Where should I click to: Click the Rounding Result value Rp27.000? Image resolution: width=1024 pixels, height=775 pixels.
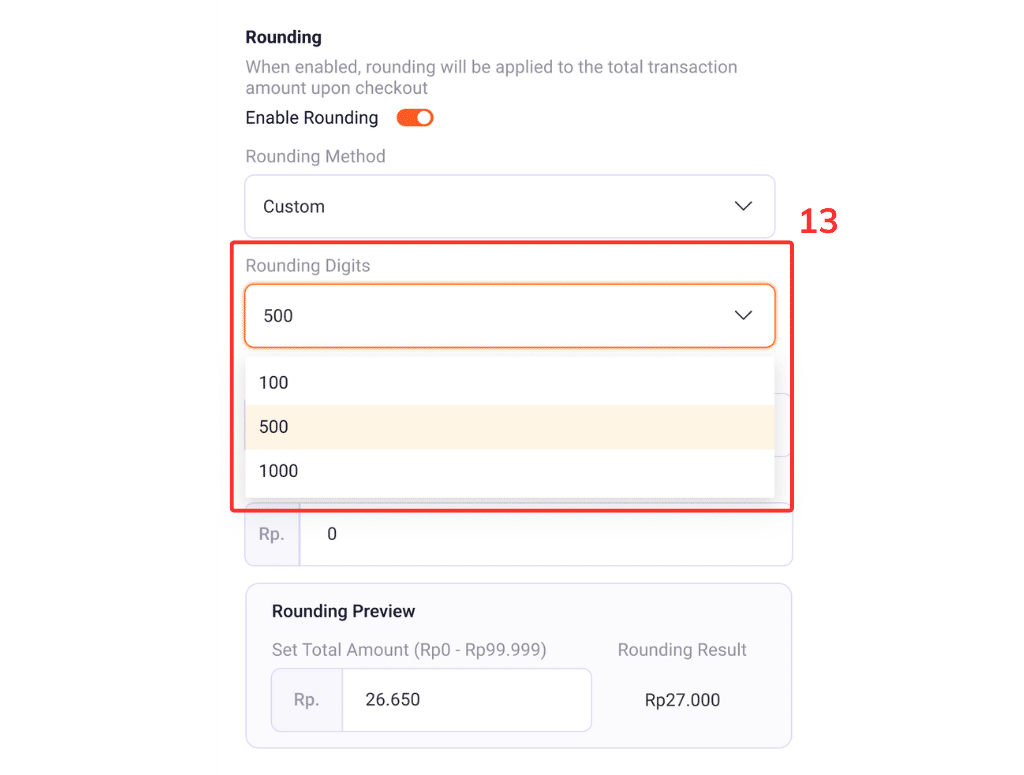[x=682, y=700]
